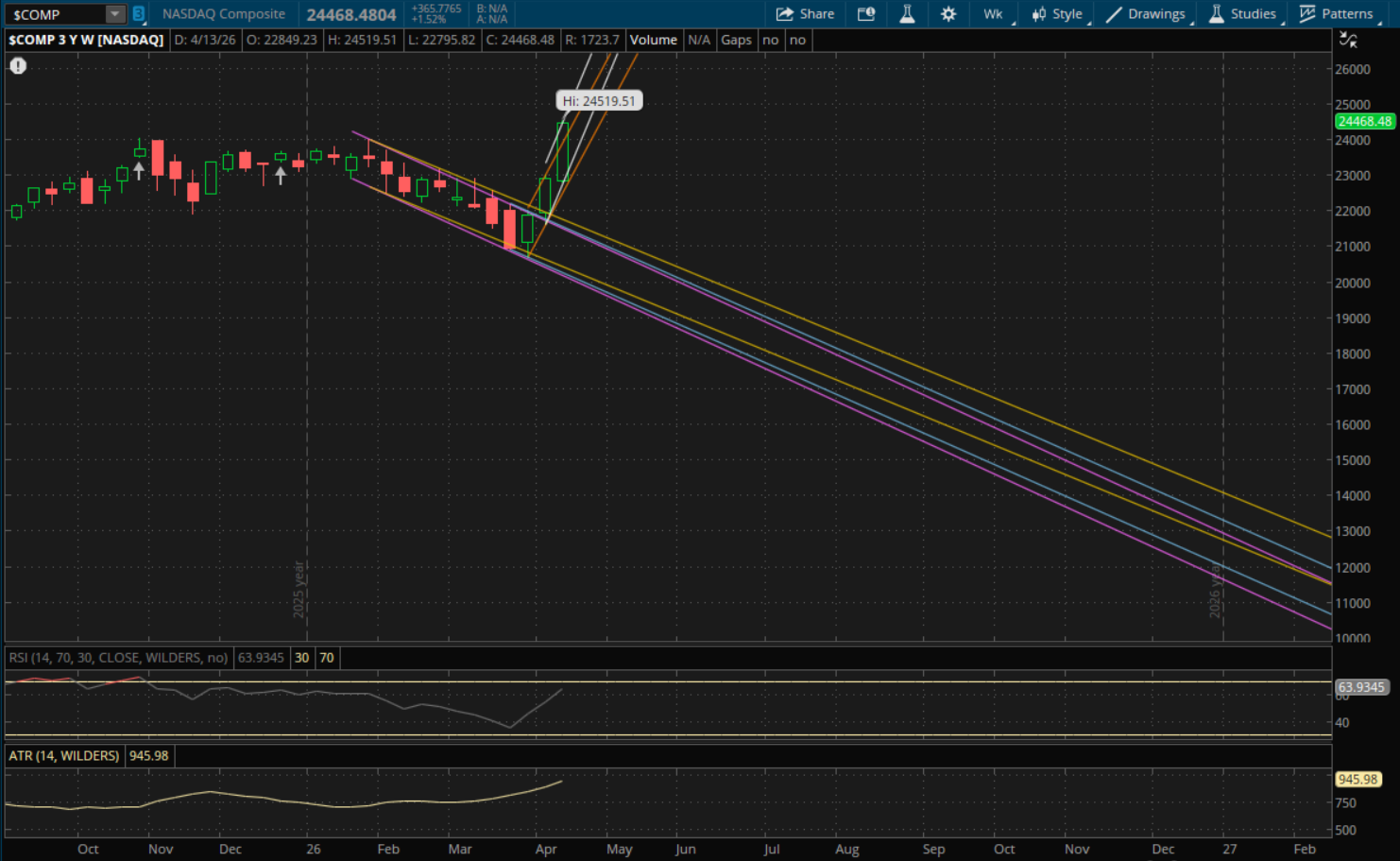Open the Drawings menu
The width and height of the screenshot is (1400, 861).
[1146, 14]
